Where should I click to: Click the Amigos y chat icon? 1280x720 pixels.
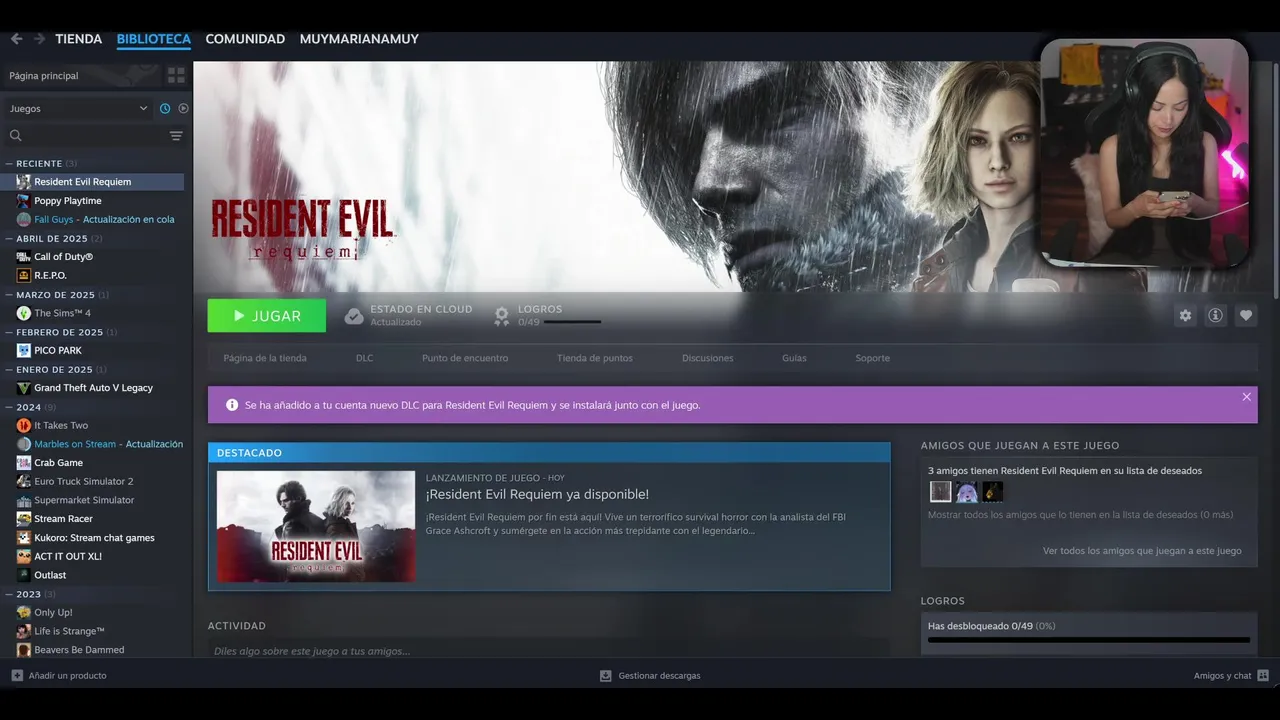tap(1263, 675)
